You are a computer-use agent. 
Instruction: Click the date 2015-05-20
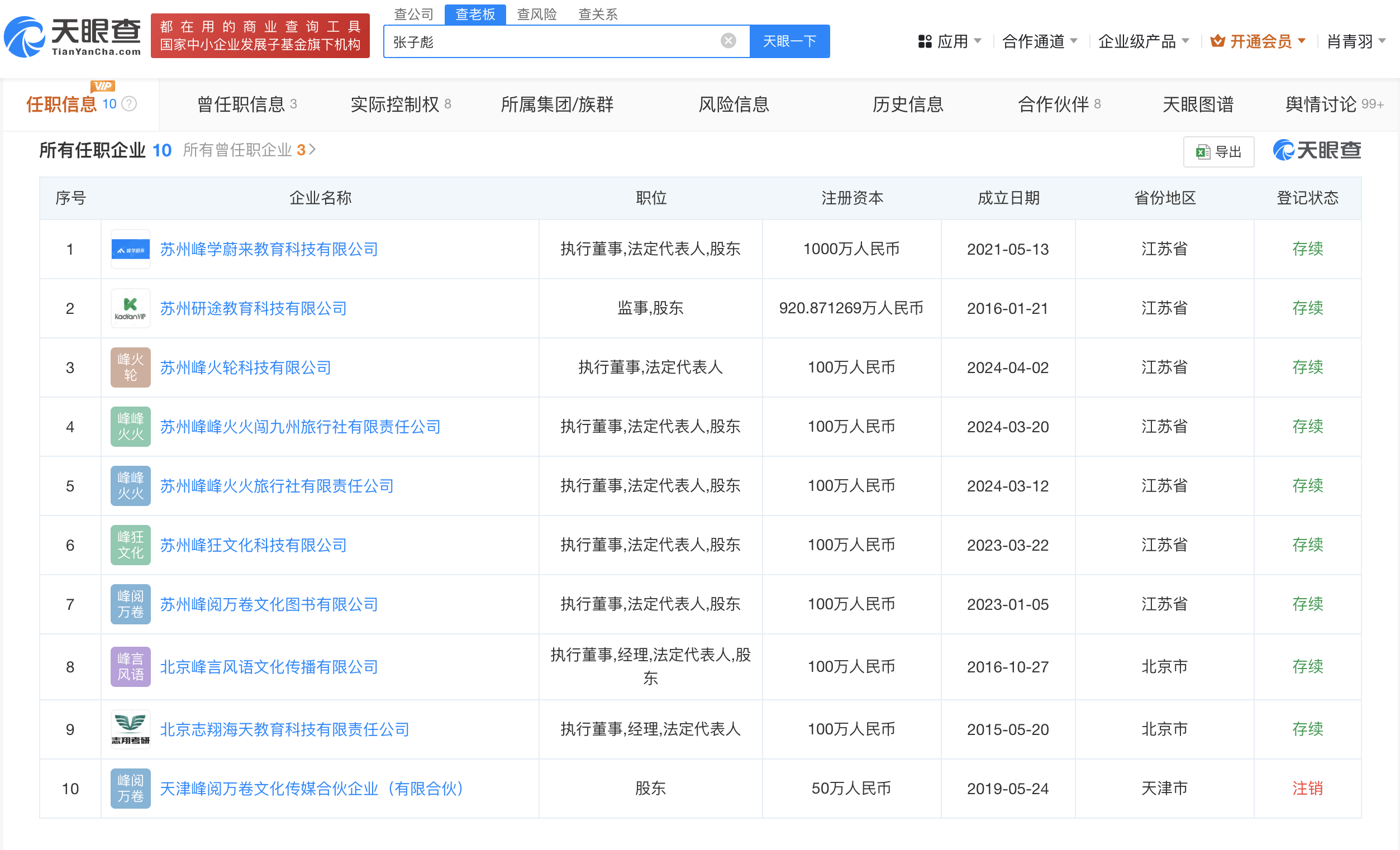pyautogui.click(x=1007, y=729)
